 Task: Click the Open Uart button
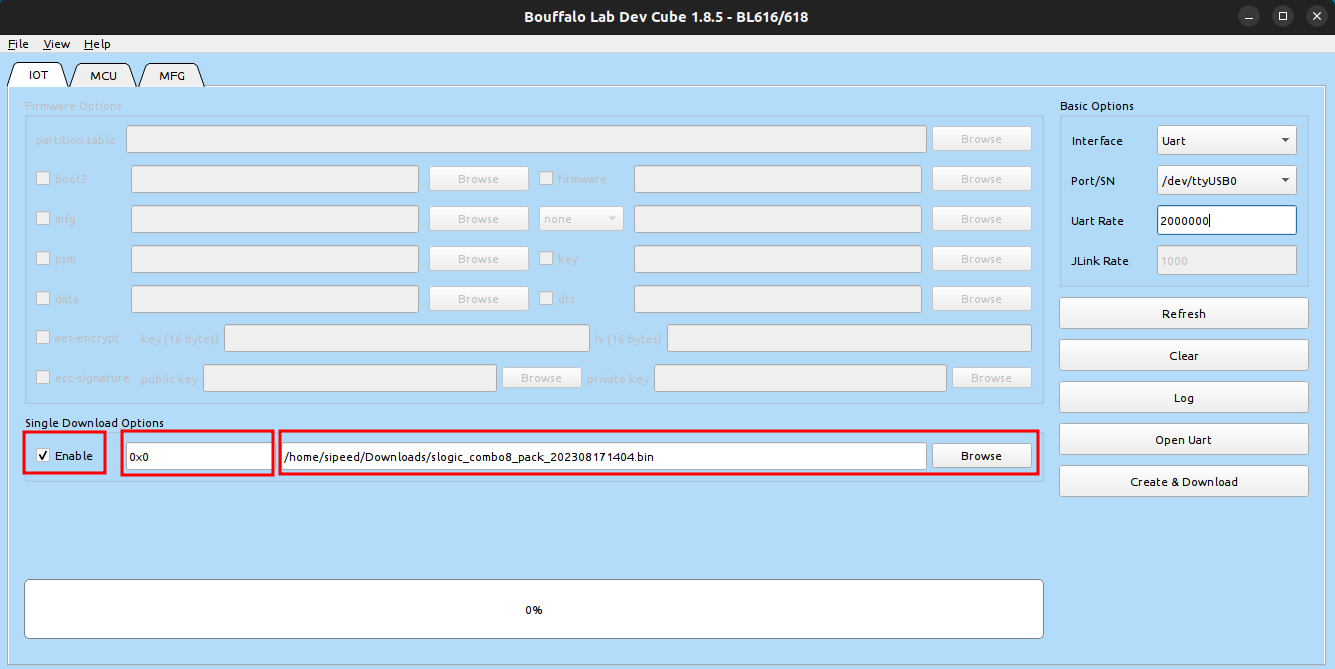[1184, 440]
